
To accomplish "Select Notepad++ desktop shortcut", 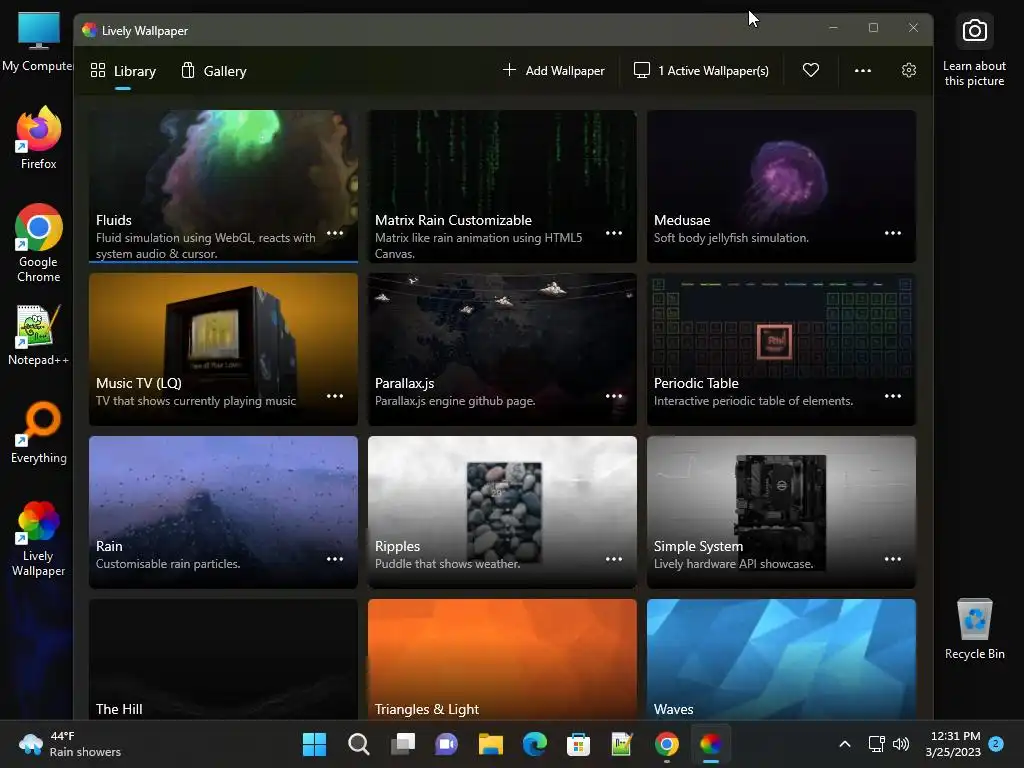I will coord(39,335).
